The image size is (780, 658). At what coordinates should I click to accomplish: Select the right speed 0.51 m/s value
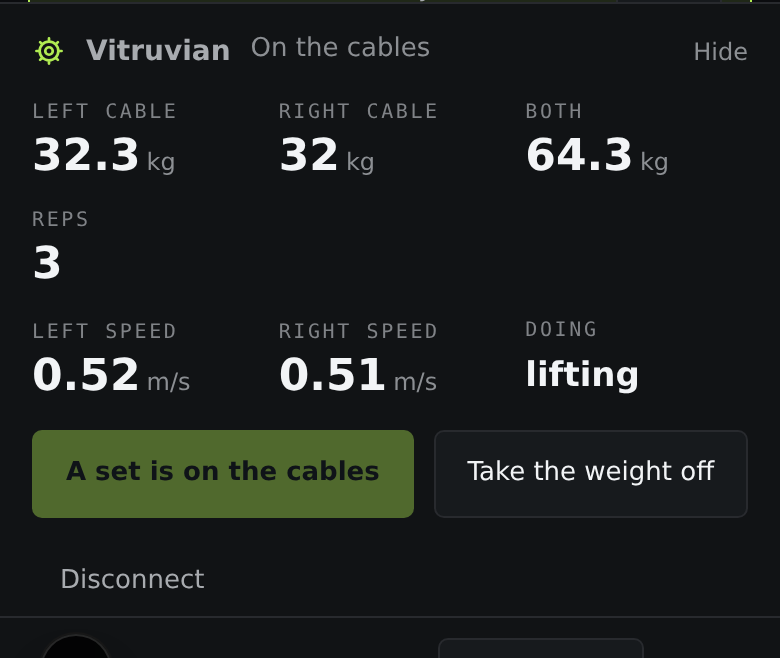[x=358, y=375]
